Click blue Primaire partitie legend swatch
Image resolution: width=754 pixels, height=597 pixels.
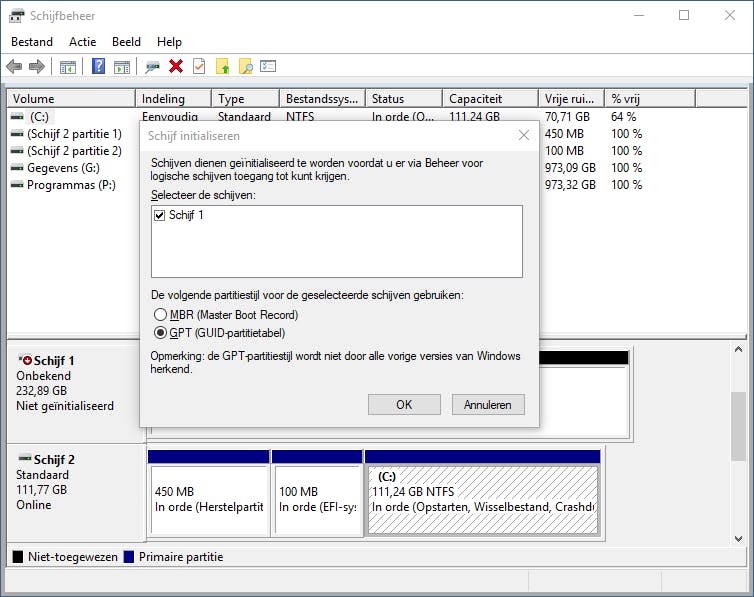(128, 557)
